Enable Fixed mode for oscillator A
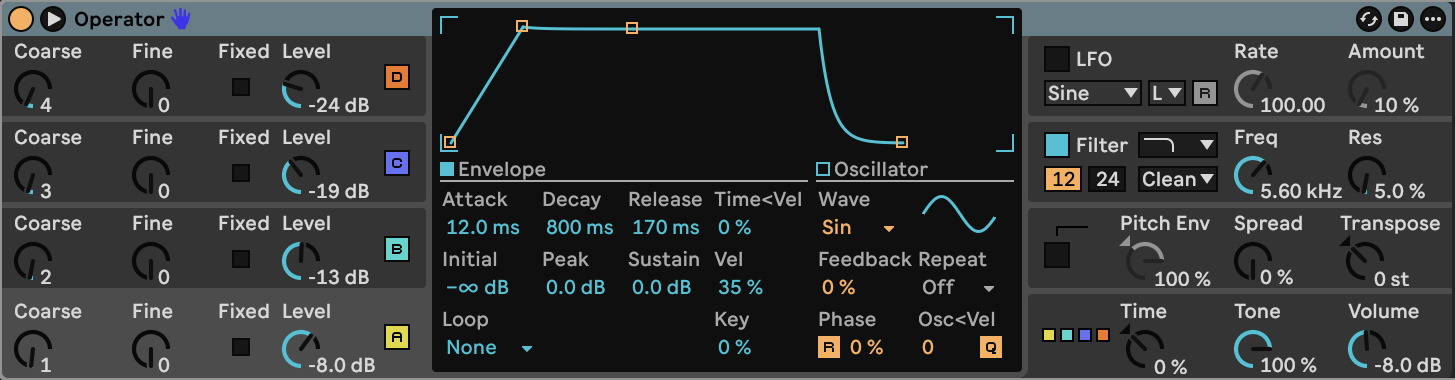Screen dimensions: 1455x380 click(x=241, y=347)
